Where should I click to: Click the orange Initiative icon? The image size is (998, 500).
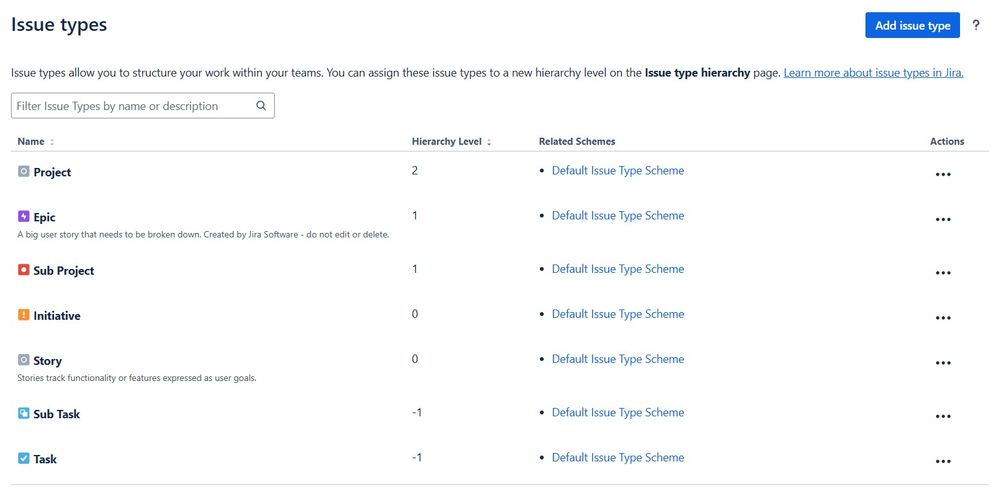(x=24, y=315)
